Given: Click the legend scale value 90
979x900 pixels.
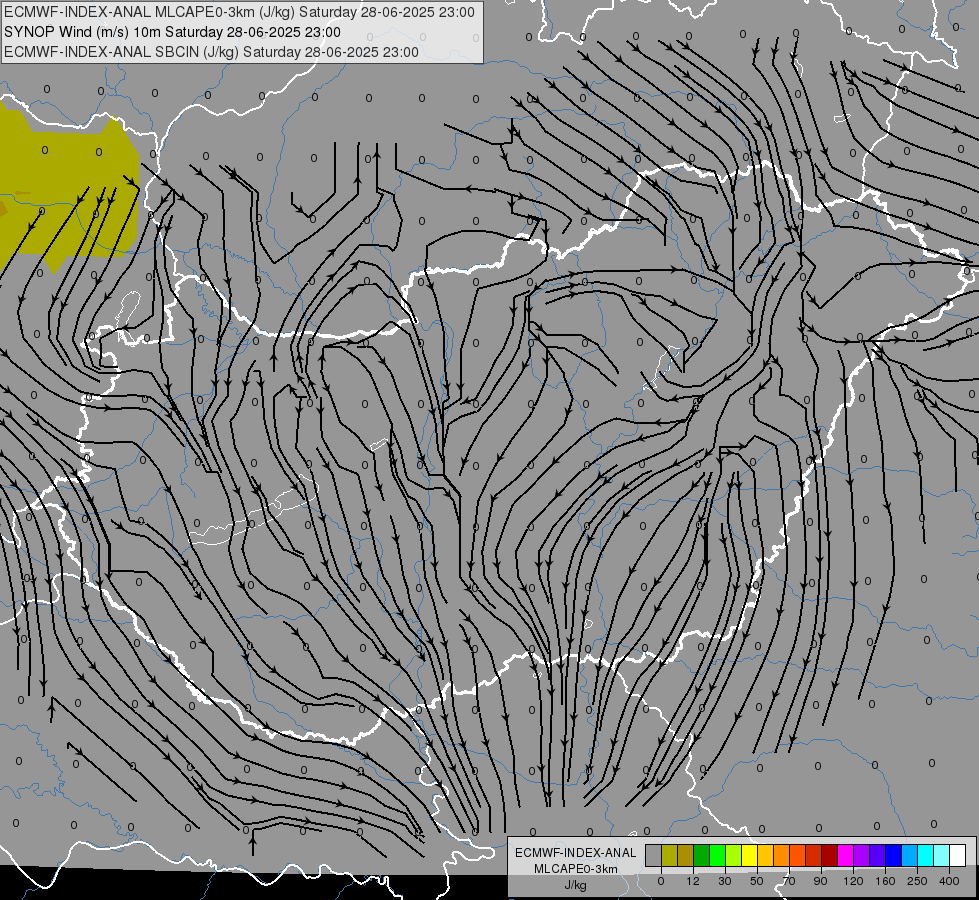Looking at the screenshot, I should coord(820,881).
